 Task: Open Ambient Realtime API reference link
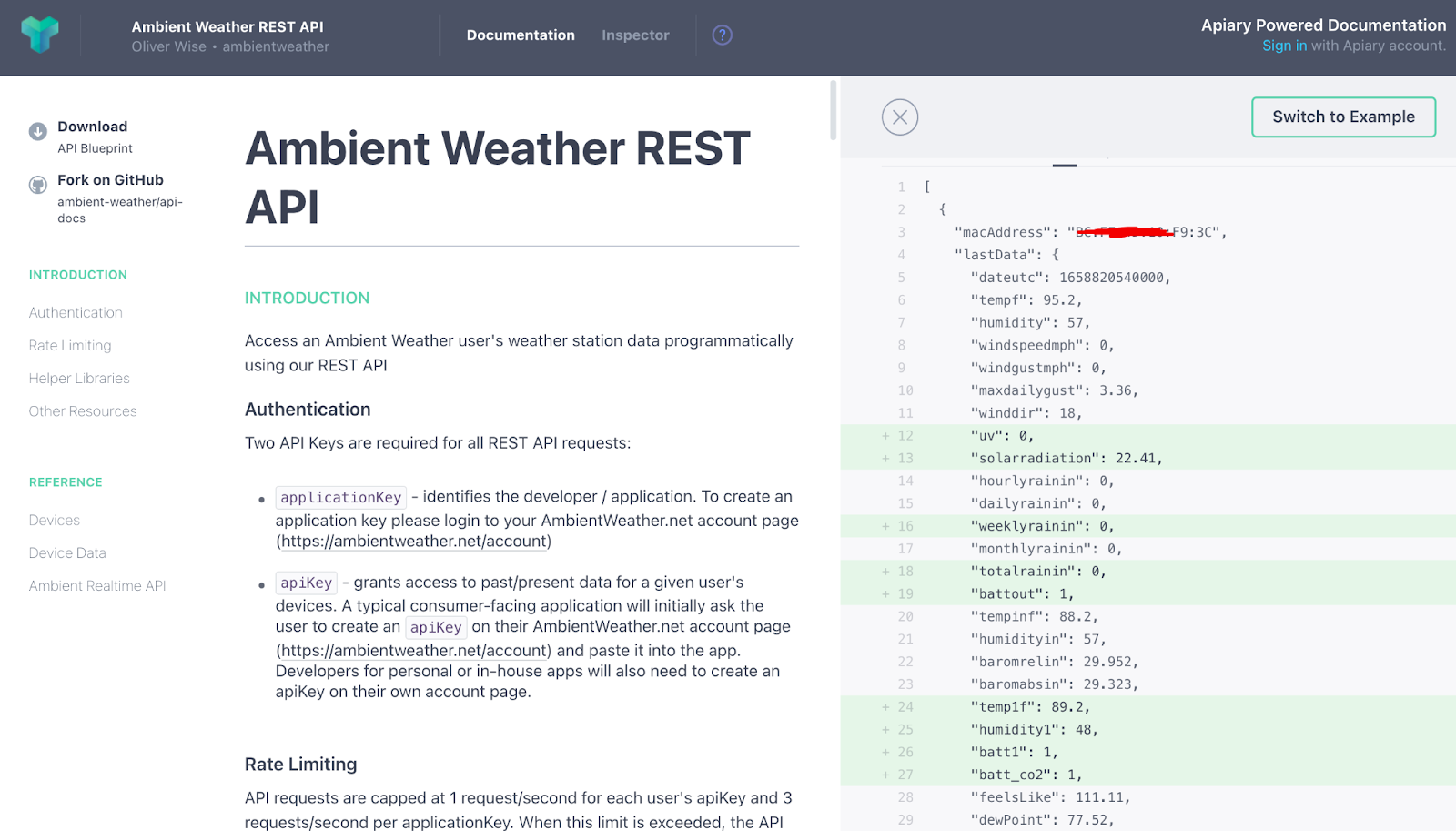pos(97,585)
